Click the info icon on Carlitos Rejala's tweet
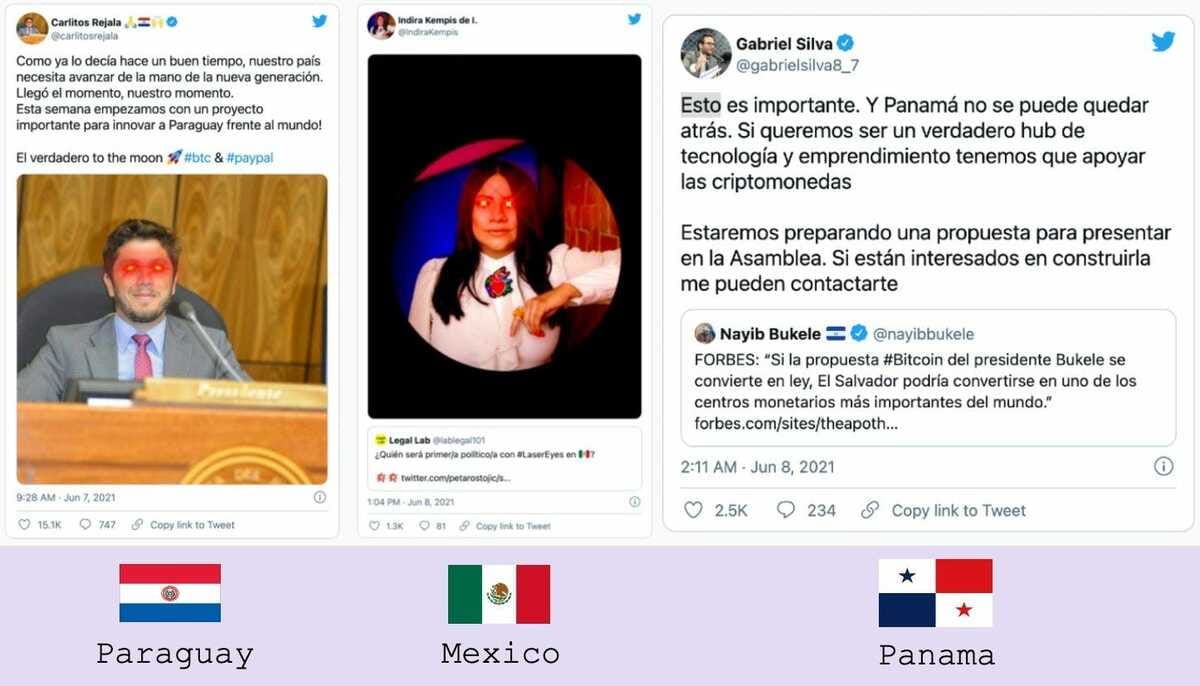Screen dimensions: 1200x686 pyautogui.click(x=320, y=497)
